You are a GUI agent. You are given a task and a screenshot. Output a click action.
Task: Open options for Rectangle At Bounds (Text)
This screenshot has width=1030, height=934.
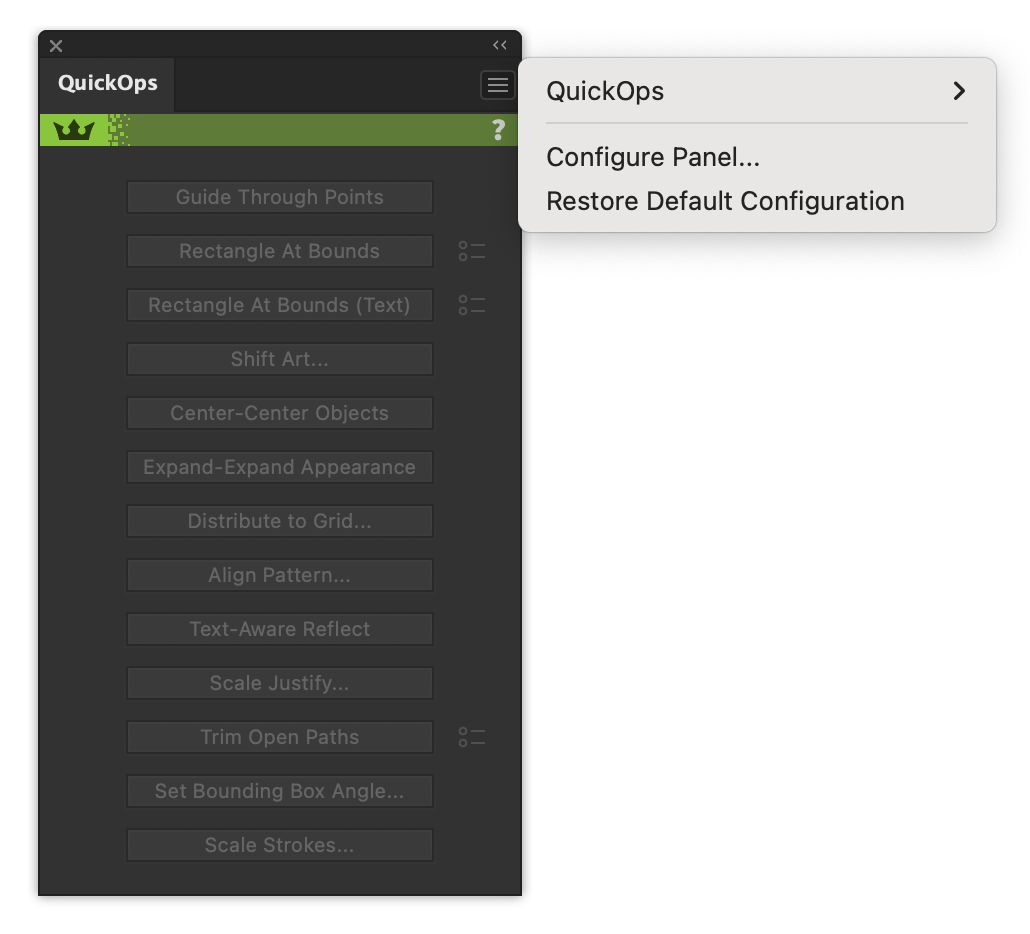click(470, 305)
